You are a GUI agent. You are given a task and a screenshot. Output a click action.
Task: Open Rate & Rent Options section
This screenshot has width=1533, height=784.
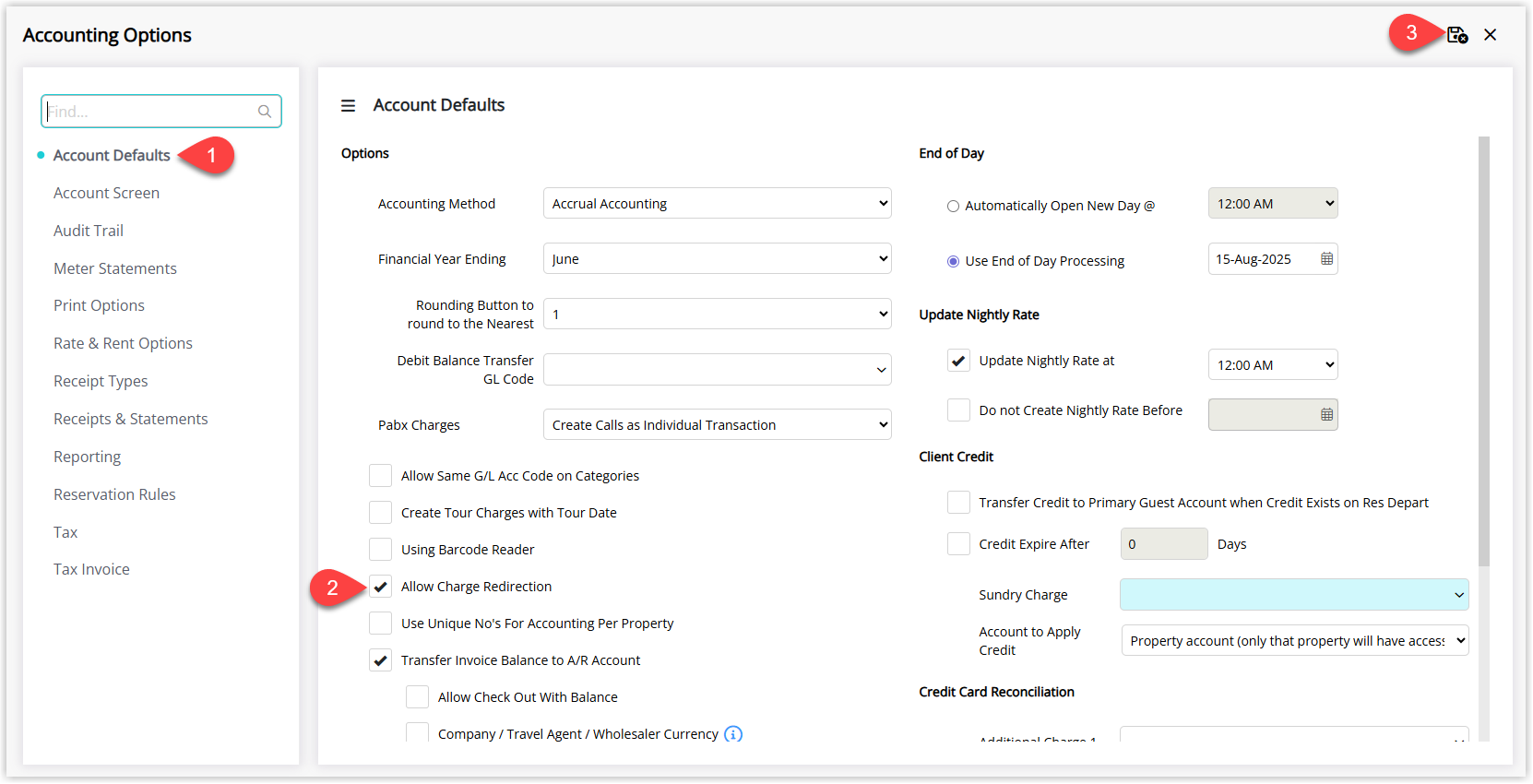(x=123, y=343)
